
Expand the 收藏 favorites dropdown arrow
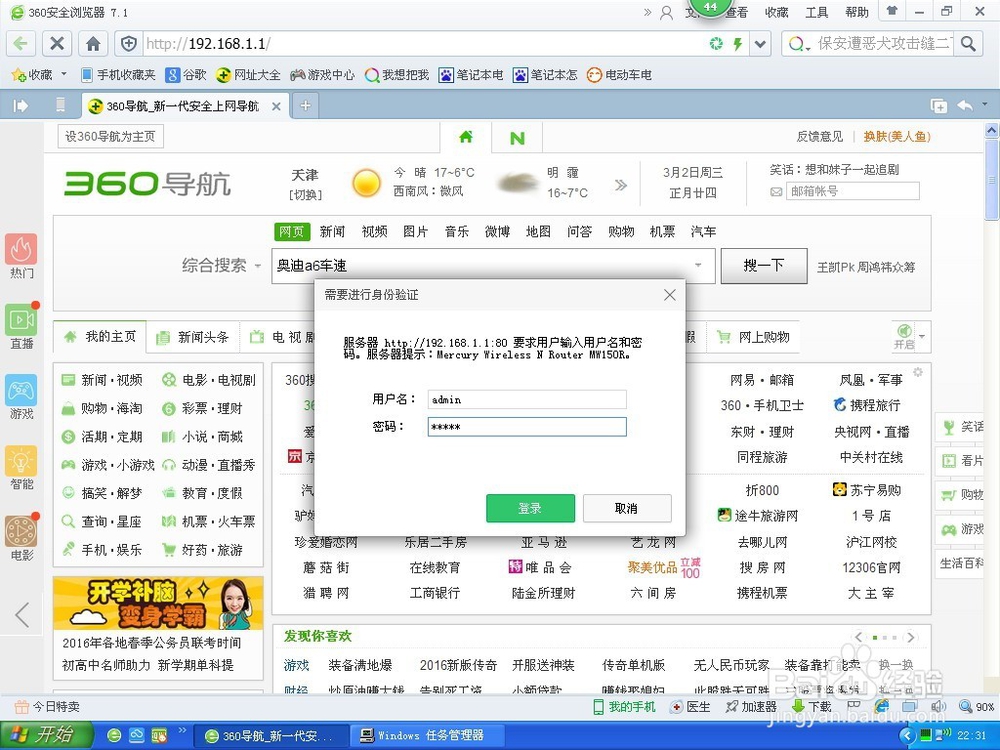[x=64, y=75]
